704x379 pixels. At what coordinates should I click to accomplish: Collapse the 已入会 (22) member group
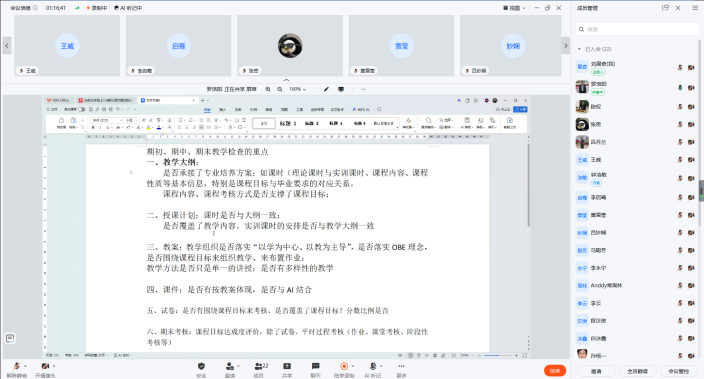coord(580,49)
